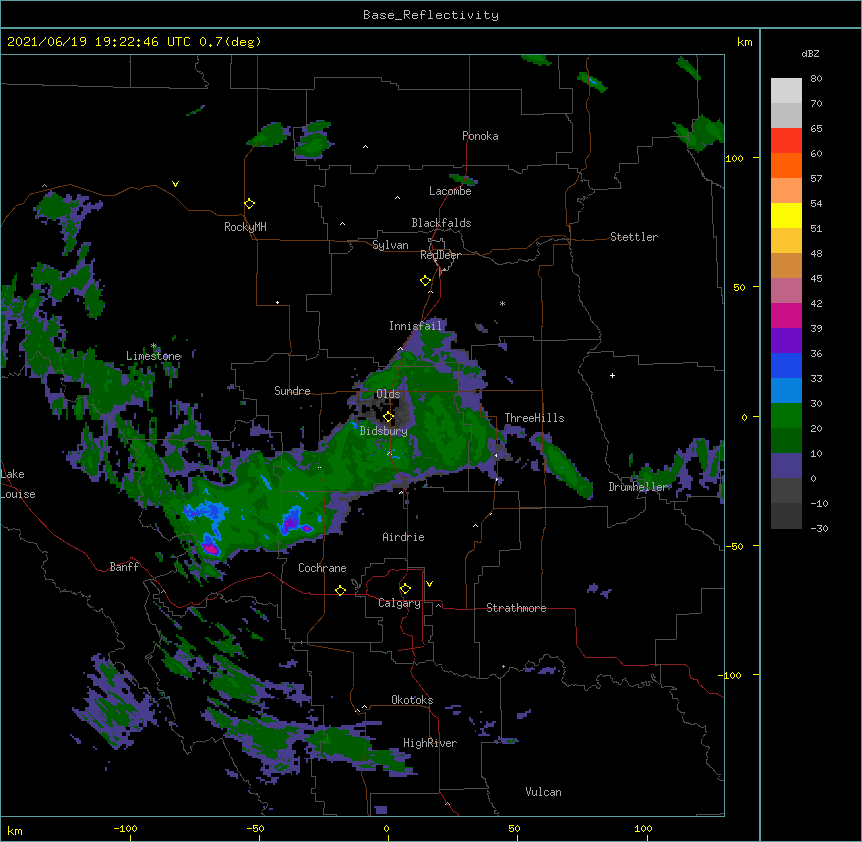Click the RockyMH label

[245, 227]
